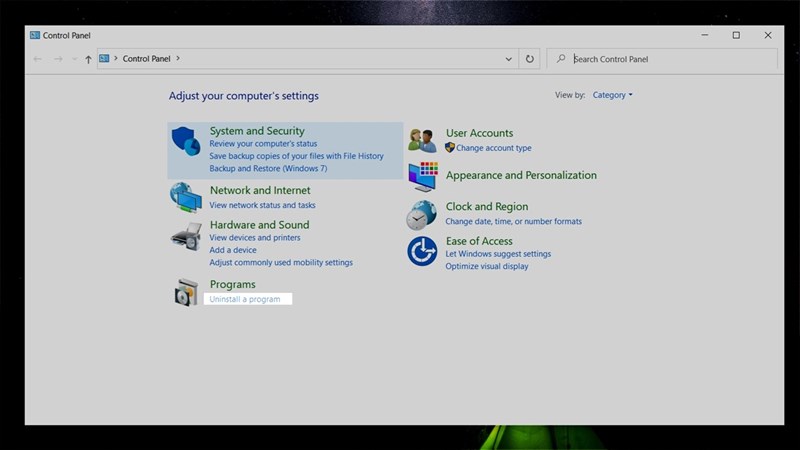The width and height of the screenshot is (800, 450).
Task: Minimize the Control Panel window
Action: (705, 35)
